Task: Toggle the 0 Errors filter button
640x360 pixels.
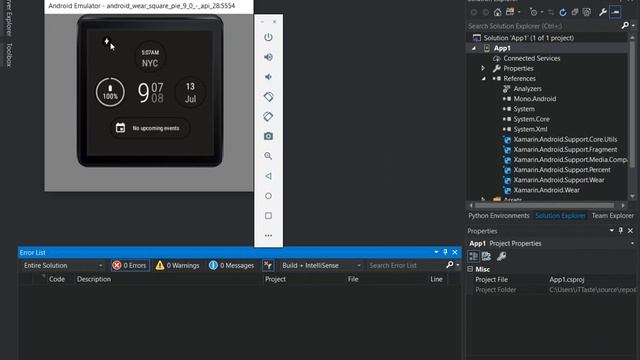Action: click(130, 265)
